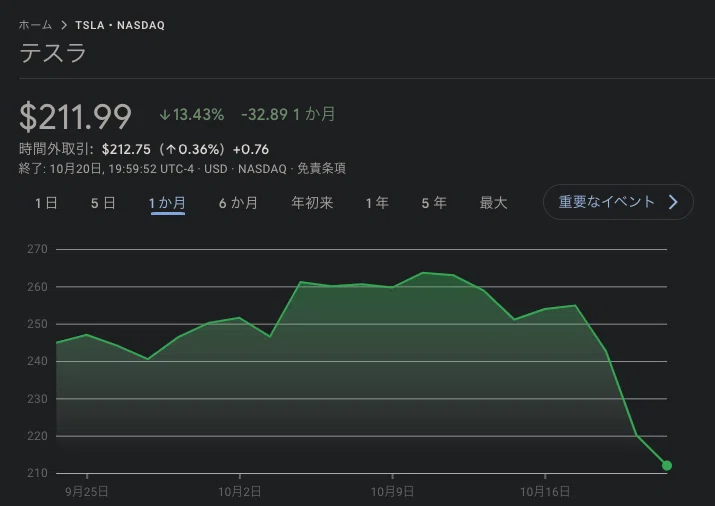This screenshot has height=506, width=715.
Task: Click the TSLA · NASDAQ breadcrumb text
Action: click(x=120, y=25)
